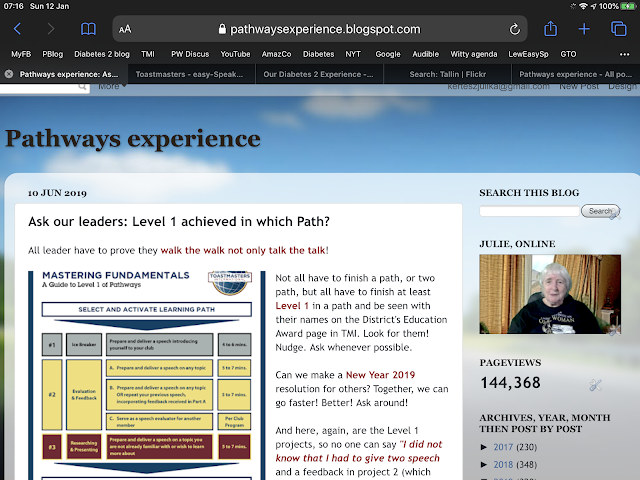Viewport: 640px width, 480px height.
Task: Focus the Search This Blog input field
Action: tap(529, 211)
